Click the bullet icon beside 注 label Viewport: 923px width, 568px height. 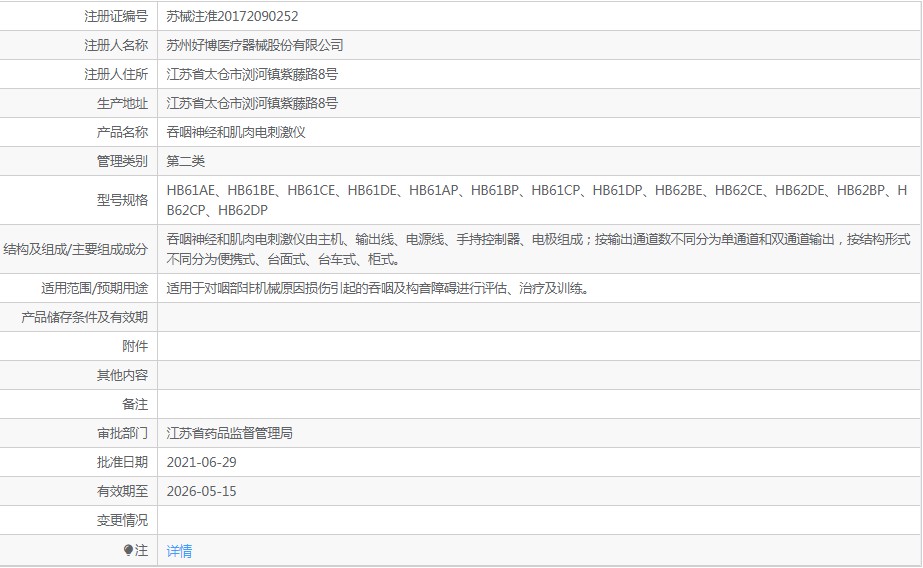pos(128,550)
